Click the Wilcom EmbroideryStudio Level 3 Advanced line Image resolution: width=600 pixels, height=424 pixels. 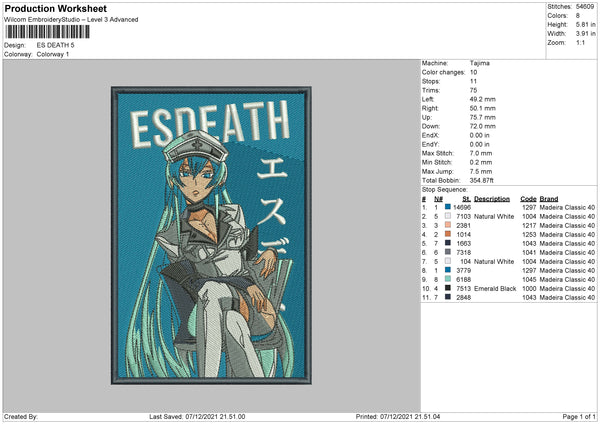click(71, 20)
